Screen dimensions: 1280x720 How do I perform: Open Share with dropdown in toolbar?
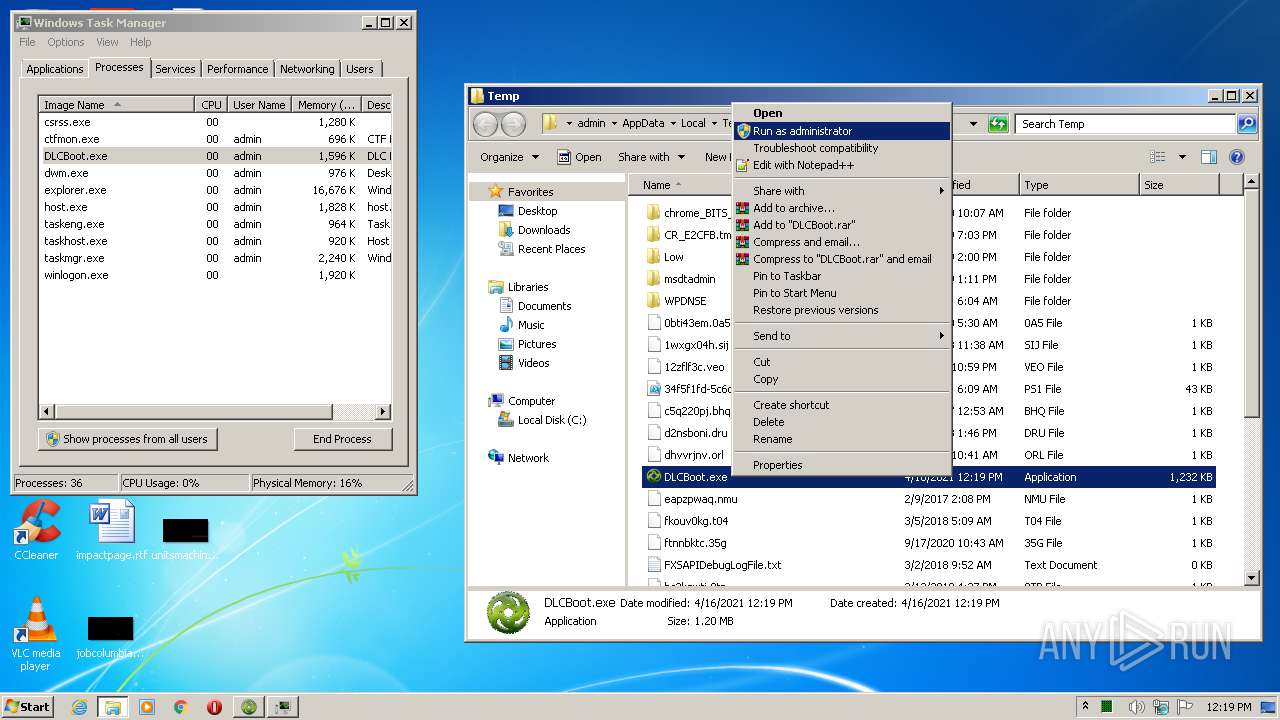[x=651, y=157]
